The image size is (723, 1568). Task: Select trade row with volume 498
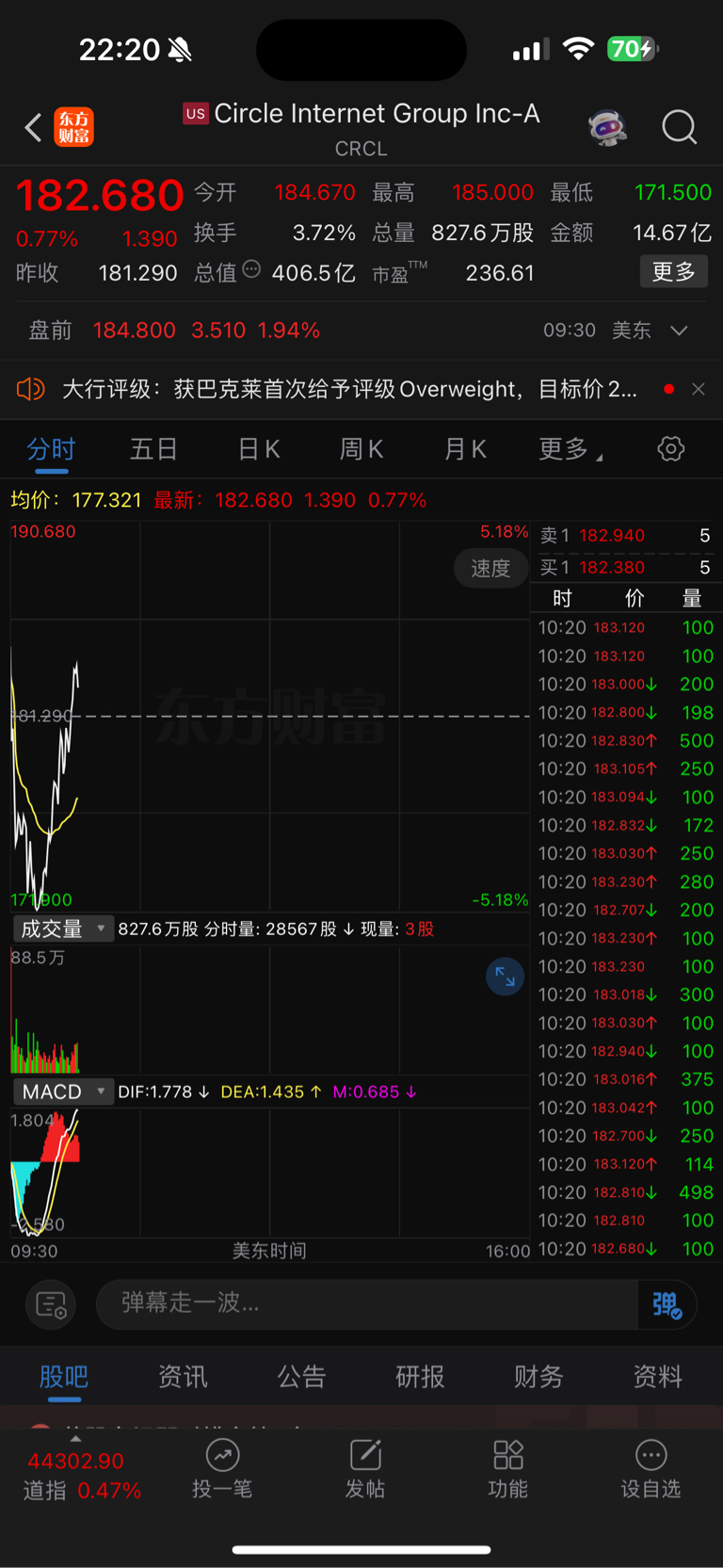click(x=625, y=1192)
